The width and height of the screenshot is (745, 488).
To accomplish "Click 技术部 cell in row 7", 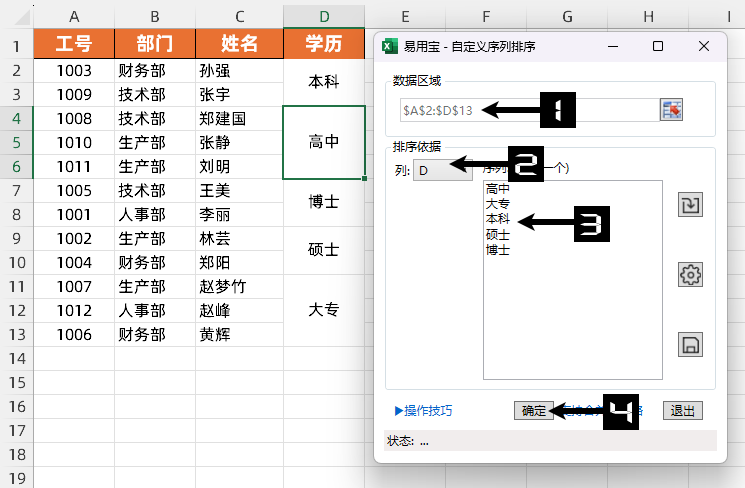I will coord(155,191).
